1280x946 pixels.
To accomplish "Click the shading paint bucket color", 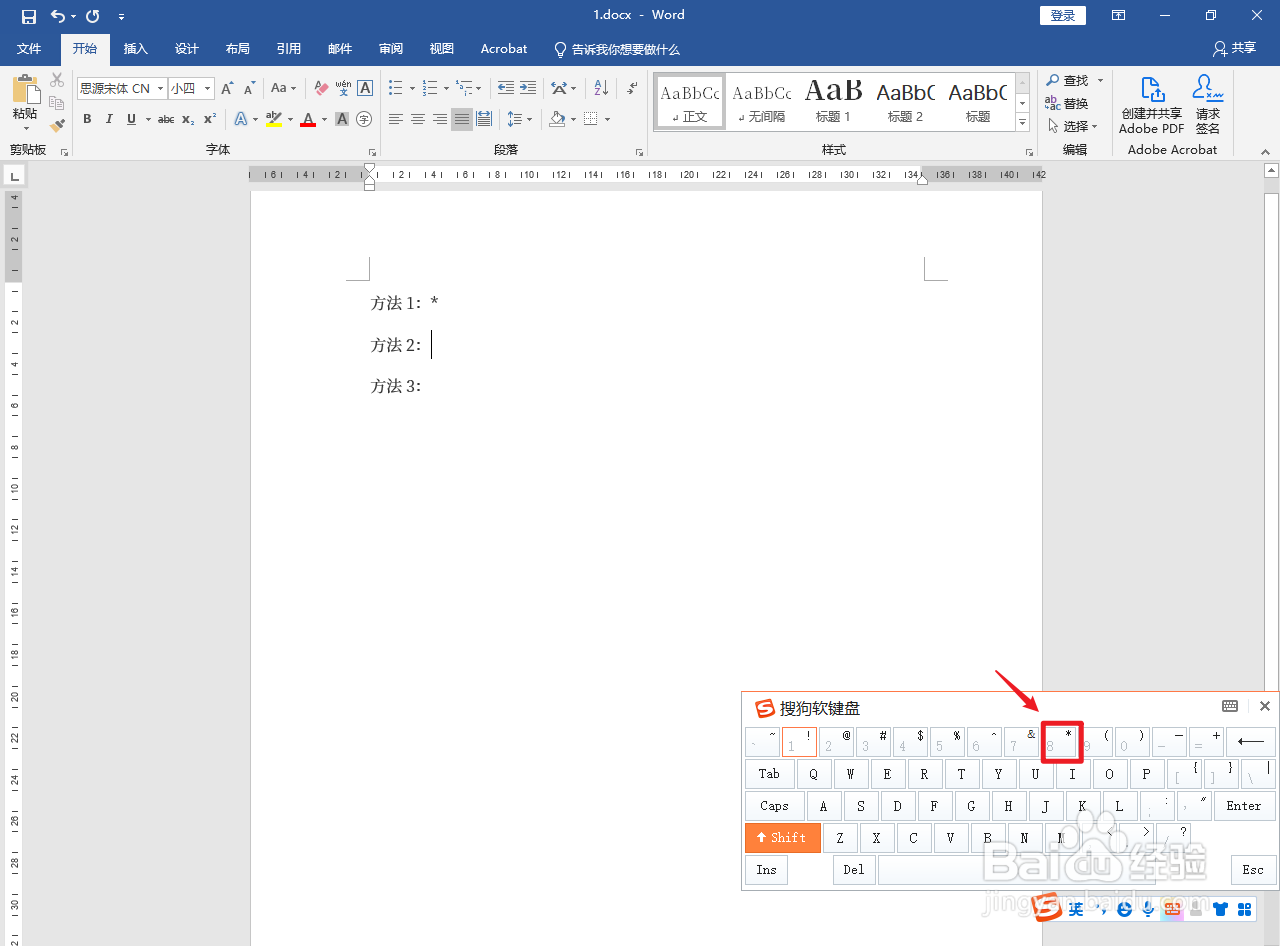I will click(558, 119).
